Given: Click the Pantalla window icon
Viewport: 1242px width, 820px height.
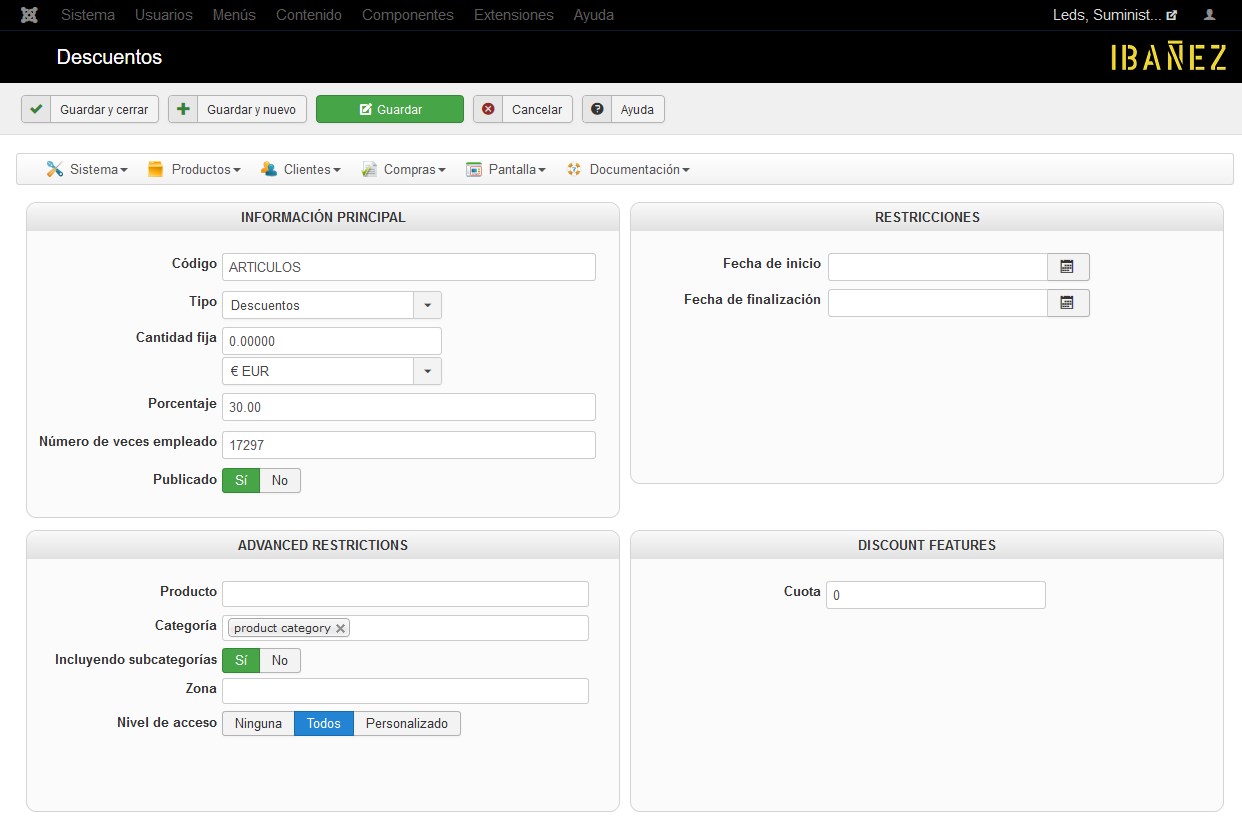Looking at the screenshot, I should click(x=474, y=169).
